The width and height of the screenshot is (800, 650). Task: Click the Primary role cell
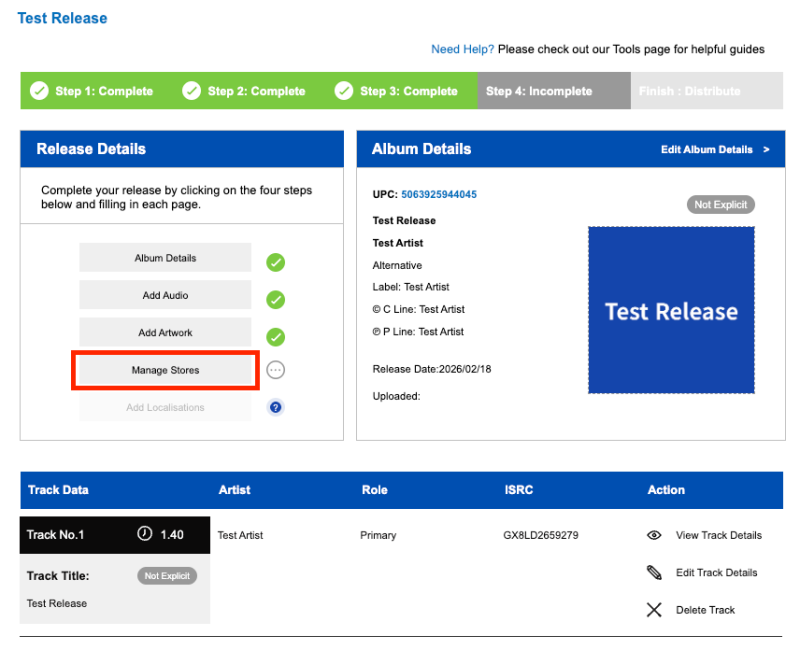[x=378, y=535]
